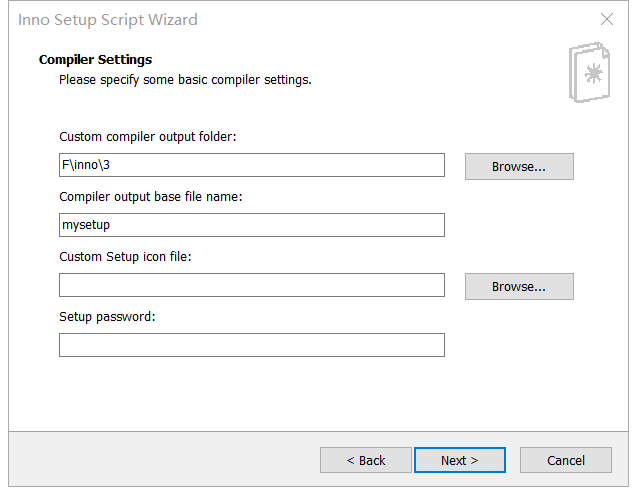Click the 'Setup password:' label

click(x=107, y=317)
